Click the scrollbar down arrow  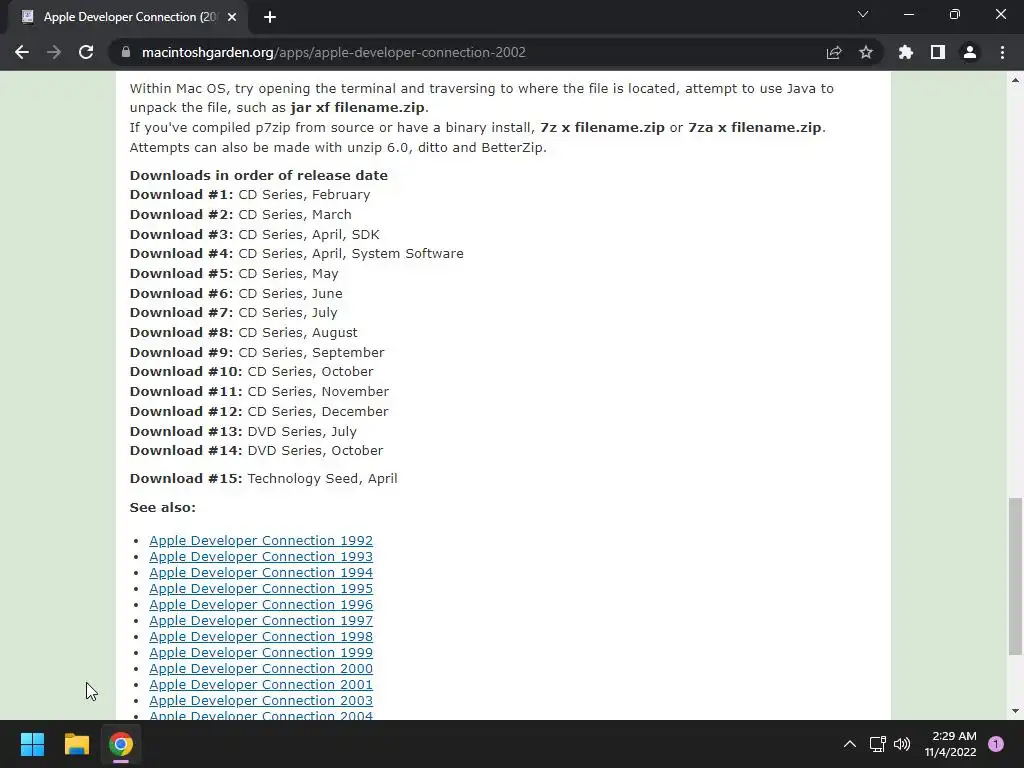coord(1015,711)
